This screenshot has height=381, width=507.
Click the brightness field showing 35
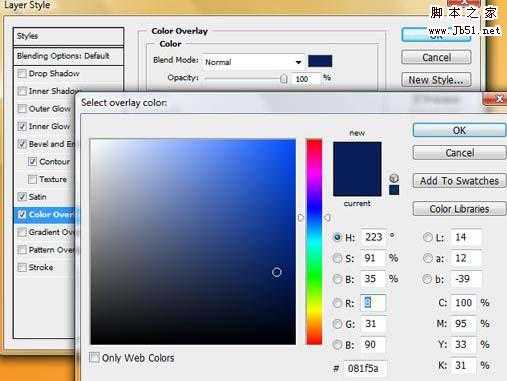coord(374,279)
